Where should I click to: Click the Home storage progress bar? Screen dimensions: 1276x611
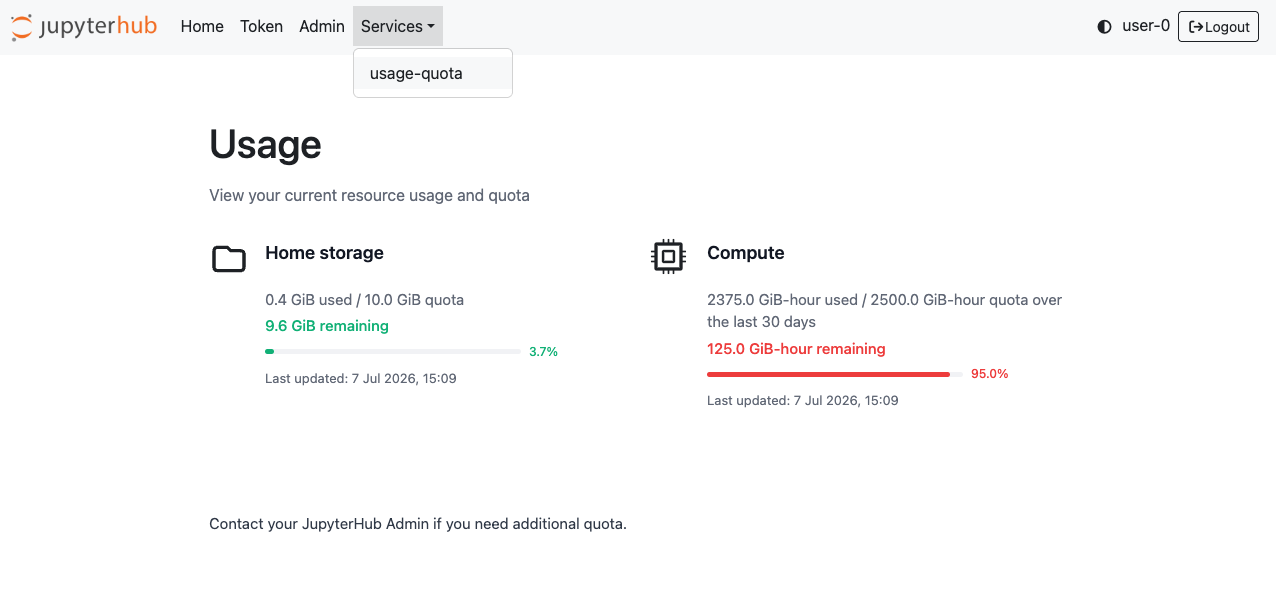392,352
